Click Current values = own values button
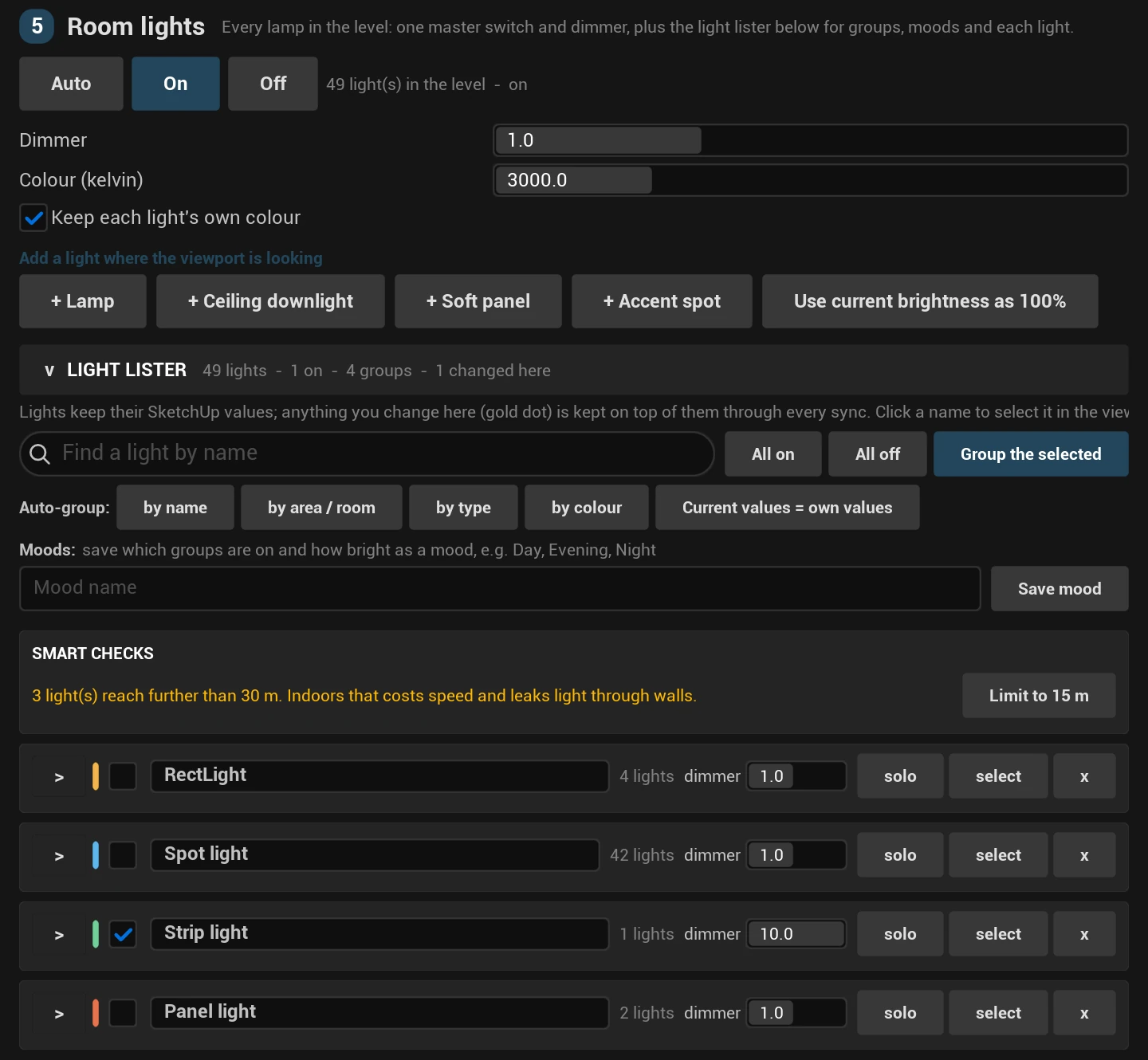 coord(788,508)
